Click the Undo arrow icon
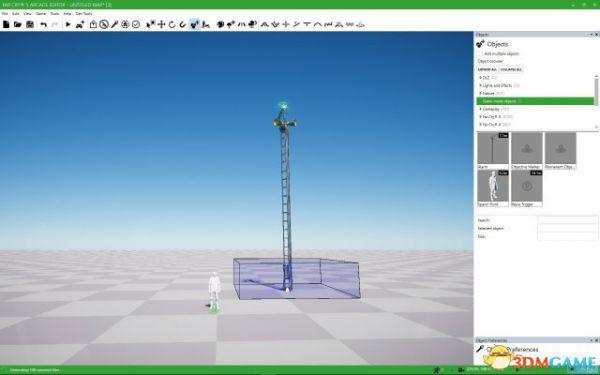600x375 pixels. [44, 24]
